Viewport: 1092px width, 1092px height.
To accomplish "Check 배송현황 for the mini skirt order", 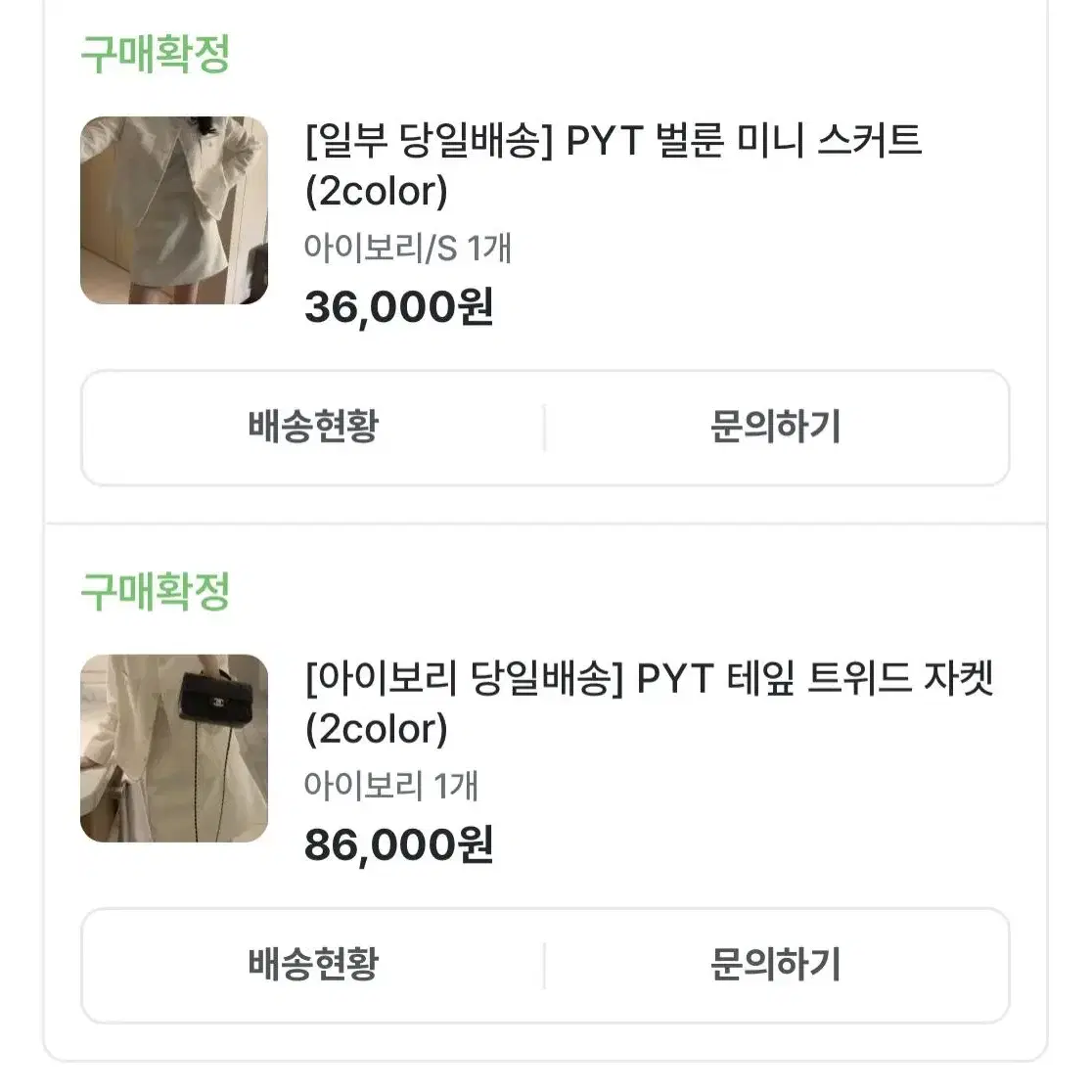I will [x=313, y=427].
